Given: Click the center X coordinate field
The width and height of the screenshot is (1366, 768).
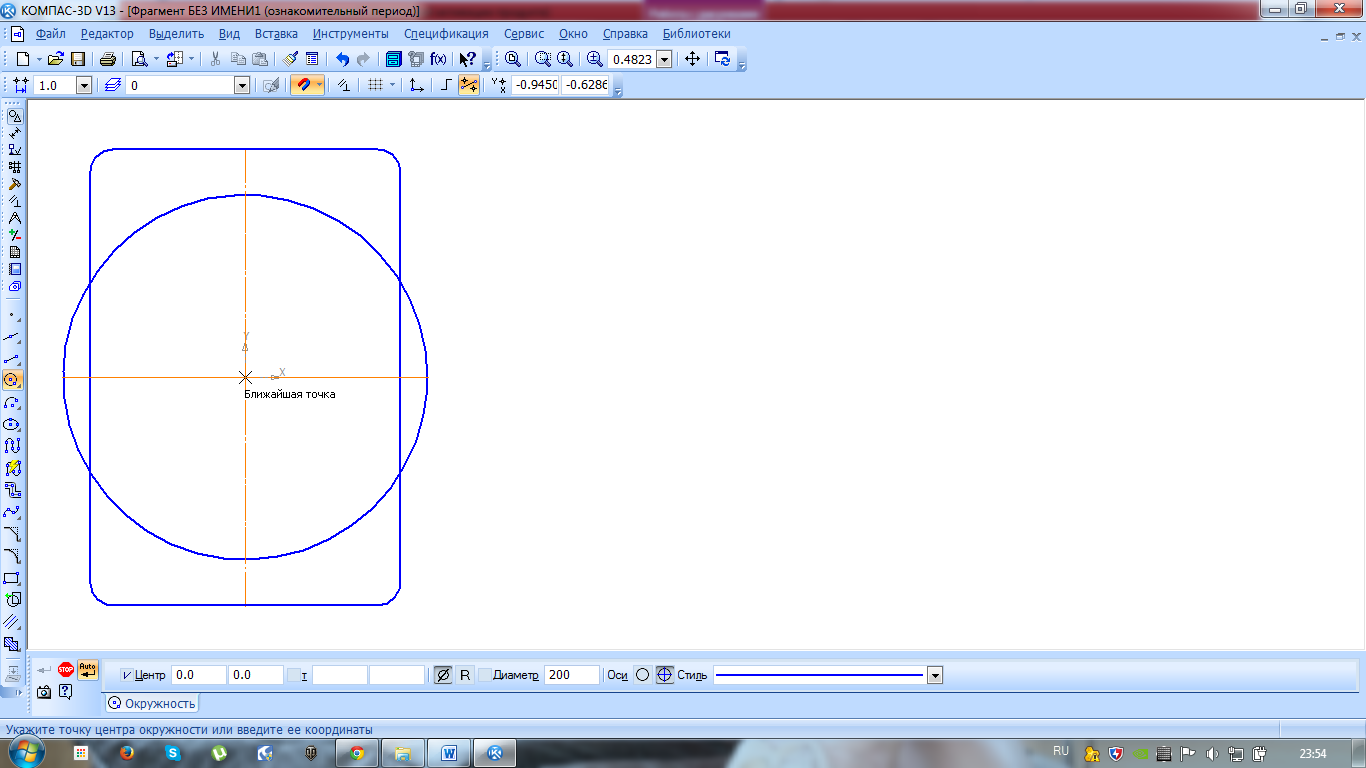Looking at the screenshot, I should tap(199, 675).
